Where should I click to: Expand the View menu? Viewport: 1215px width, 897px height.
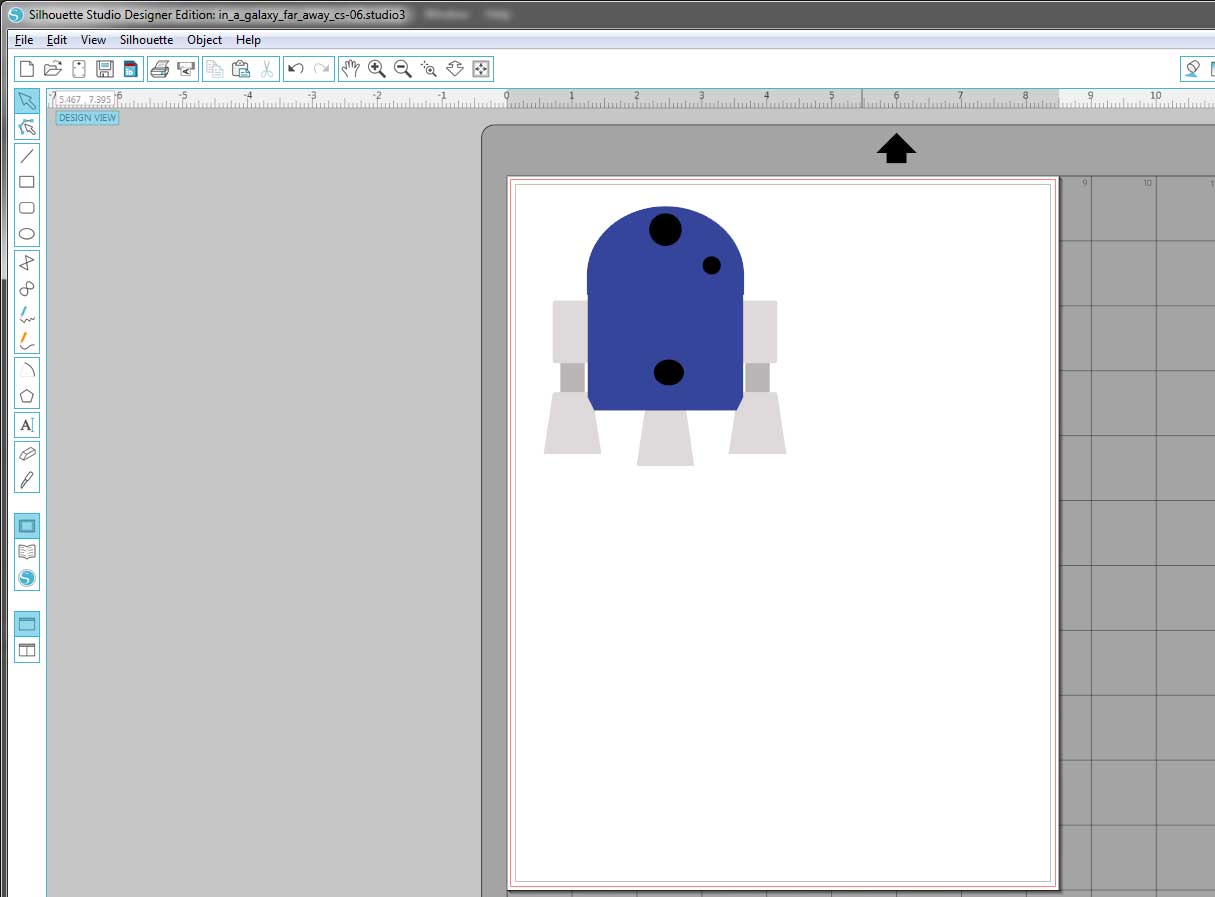point(93,40)
